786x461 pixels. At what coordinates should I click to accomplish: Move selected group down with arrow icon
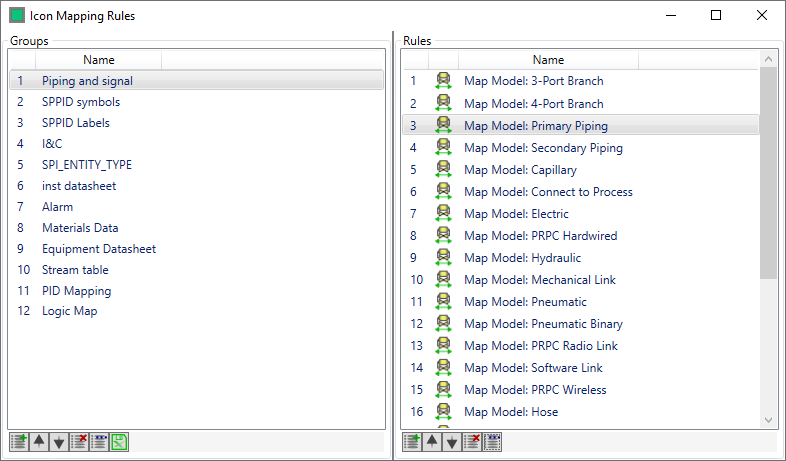tap(59, 442)
